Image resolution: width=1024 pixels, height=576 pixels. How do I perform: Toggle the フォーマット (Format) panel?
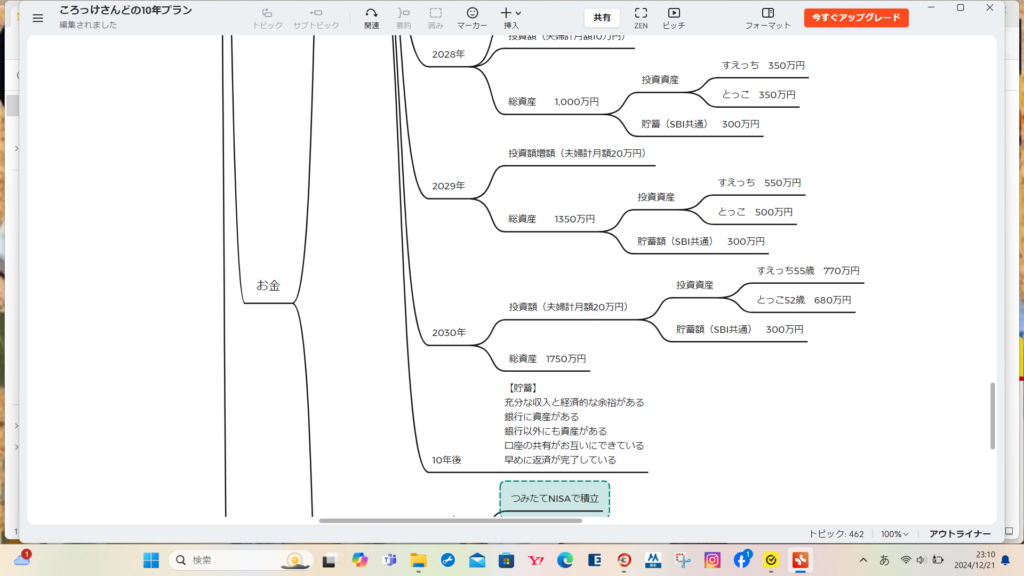tap(767, 18)
